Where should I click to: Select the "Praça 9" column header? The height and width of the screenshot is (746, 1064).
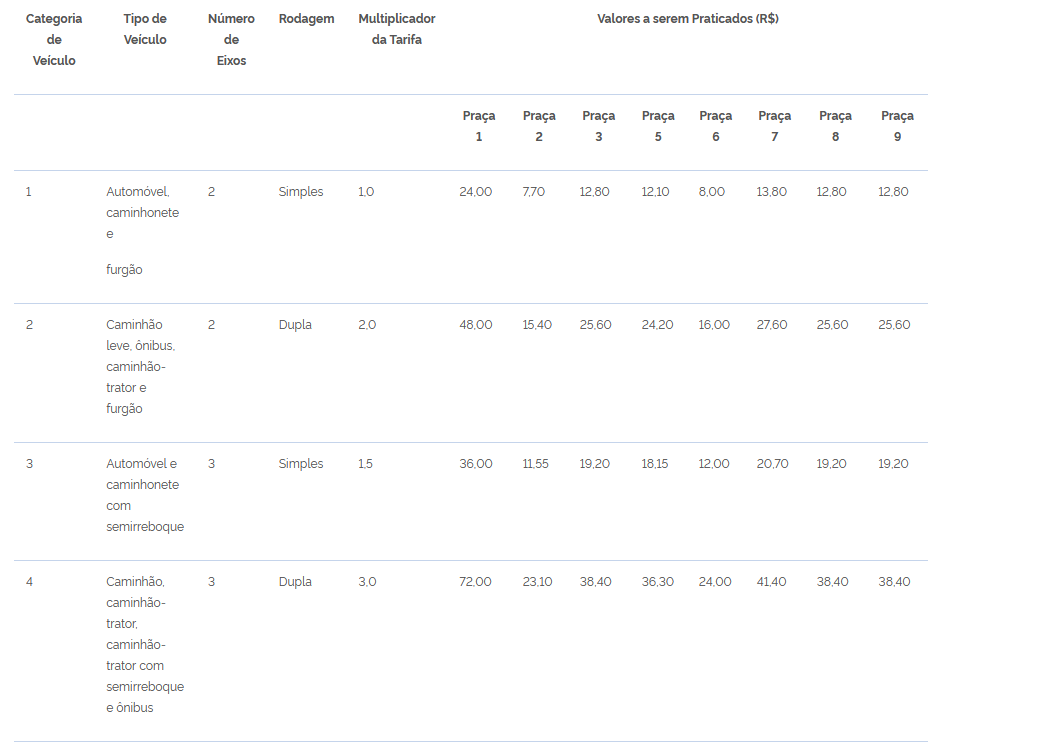pyautogui.click(x=897, y=126)
